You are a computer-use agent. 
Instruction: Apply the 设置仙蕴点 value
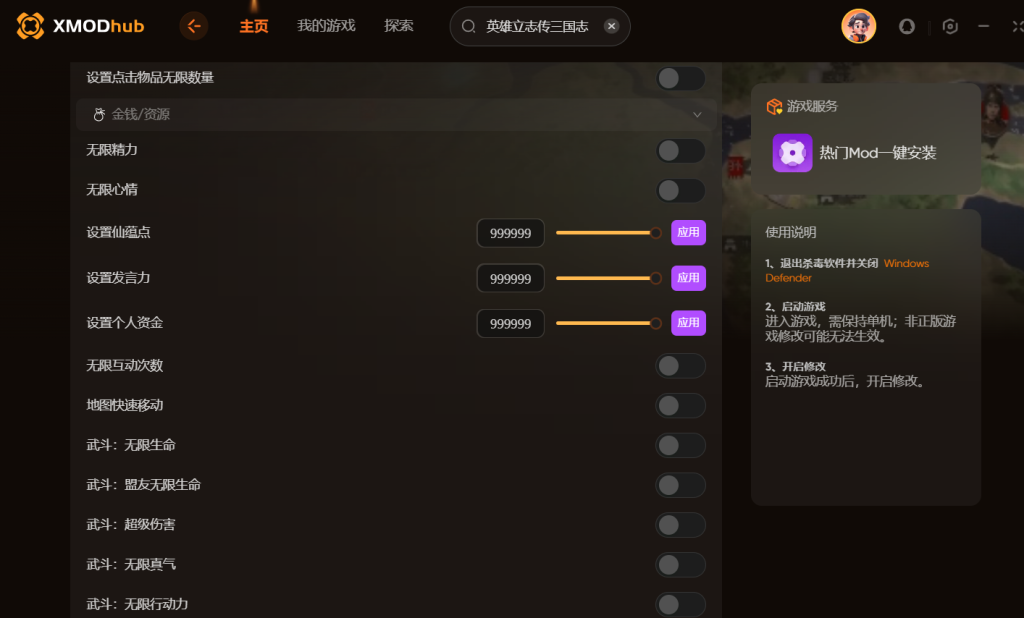(x=688, y=233)
